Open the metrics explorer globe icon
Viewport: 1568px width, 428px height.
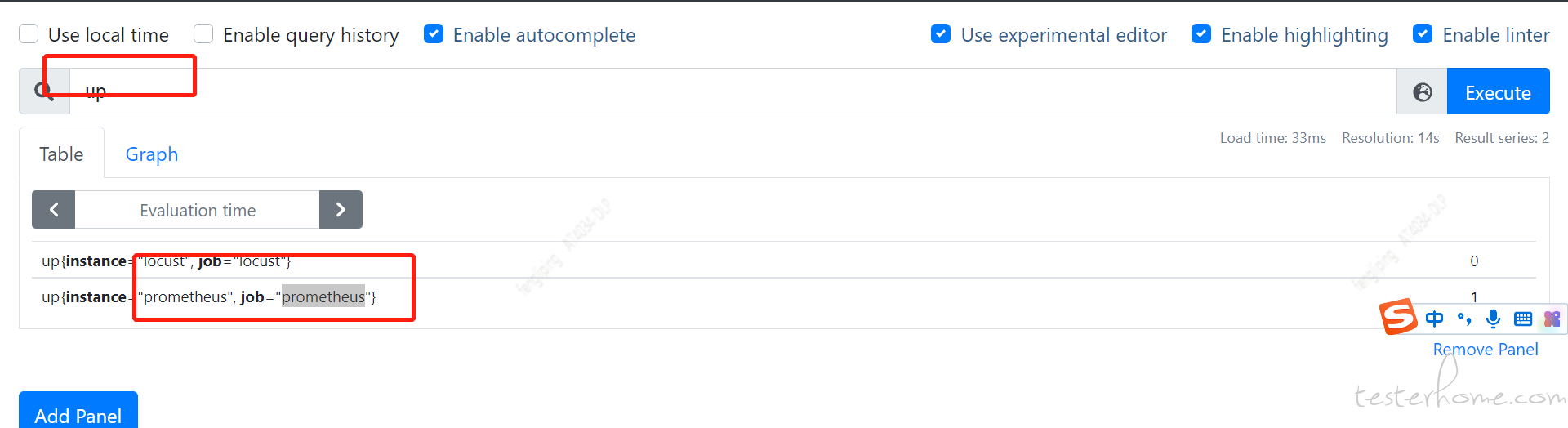click(x=1422, y=92)
